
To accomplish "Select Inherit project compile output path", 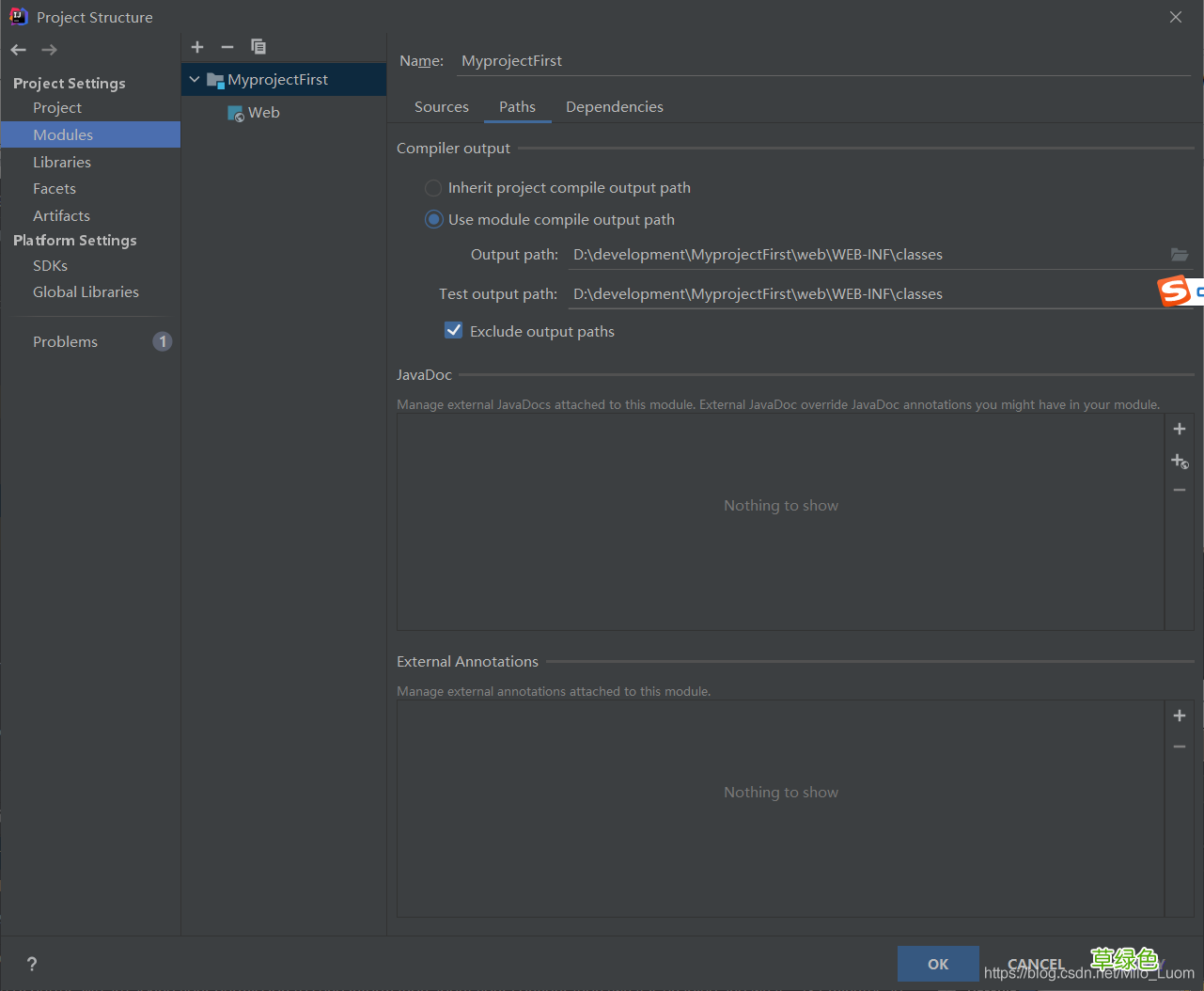I will click(x=433, y=188).
